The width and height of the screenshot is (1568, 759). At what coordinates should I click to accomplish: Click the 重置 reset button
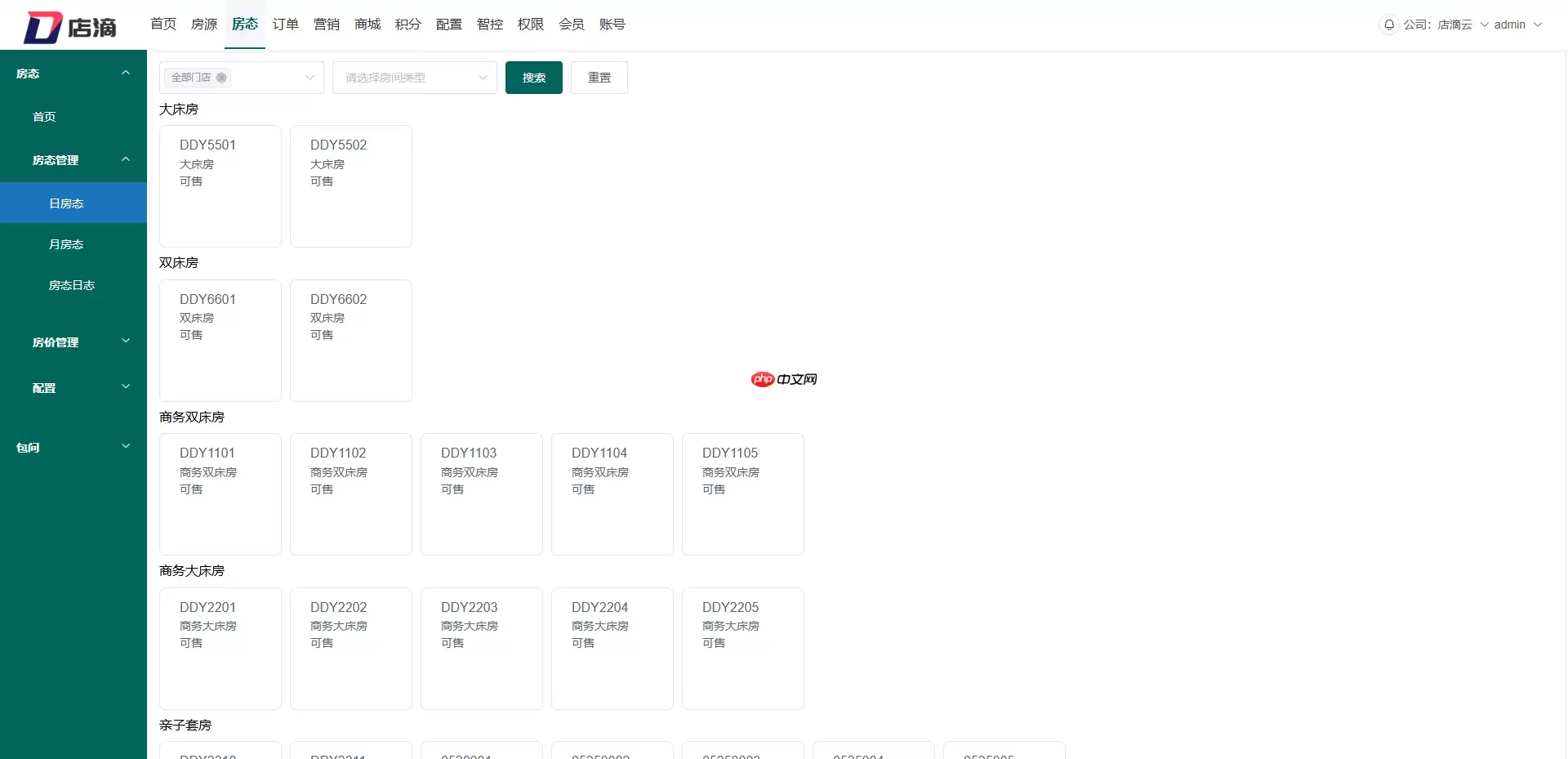pos(599,78)
